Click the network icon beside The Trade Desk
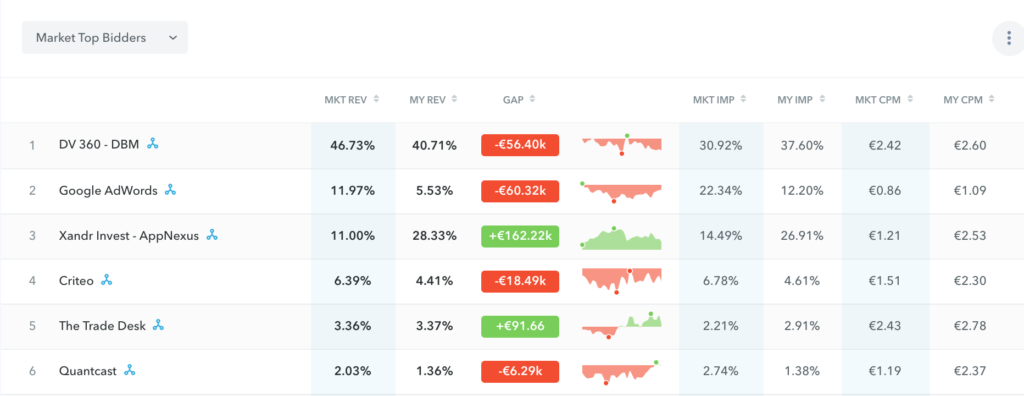 coord(158,325)
